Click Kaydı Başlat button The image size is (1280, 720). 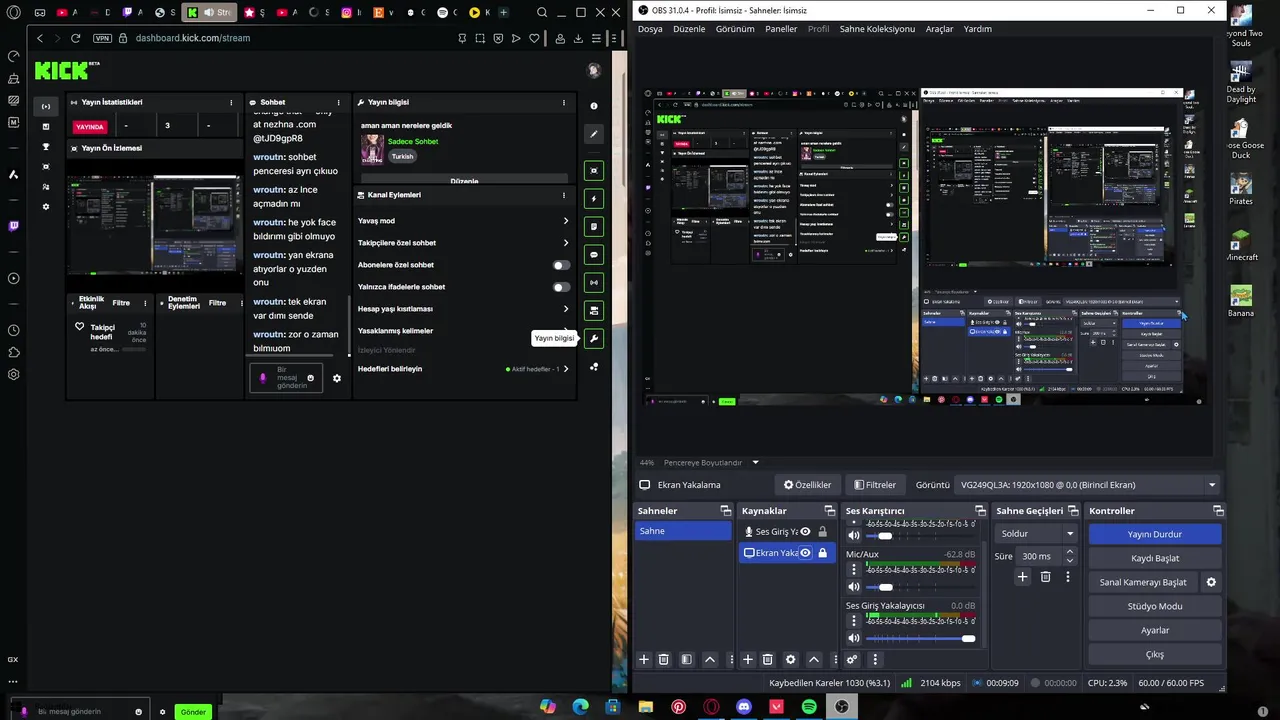coord(1155,558)
